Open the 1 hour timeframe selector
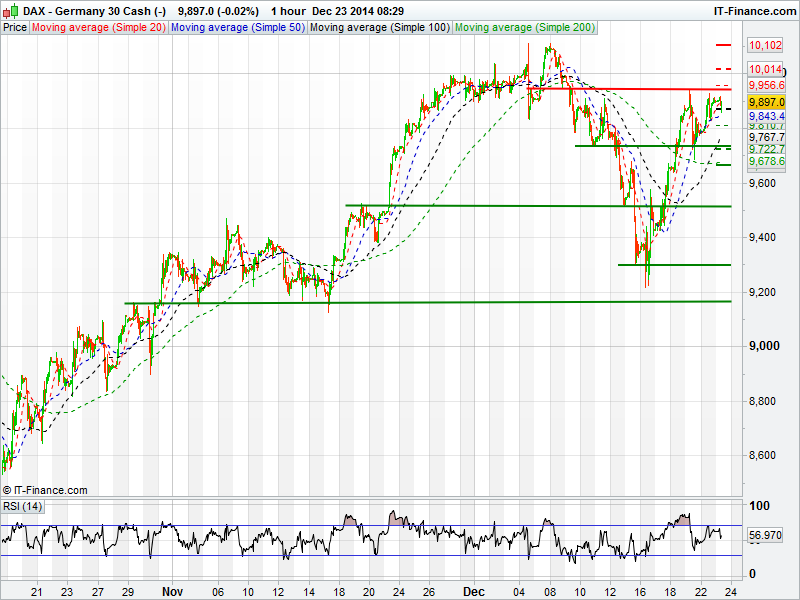Screen dimensions: 800x600 point(286,10)
